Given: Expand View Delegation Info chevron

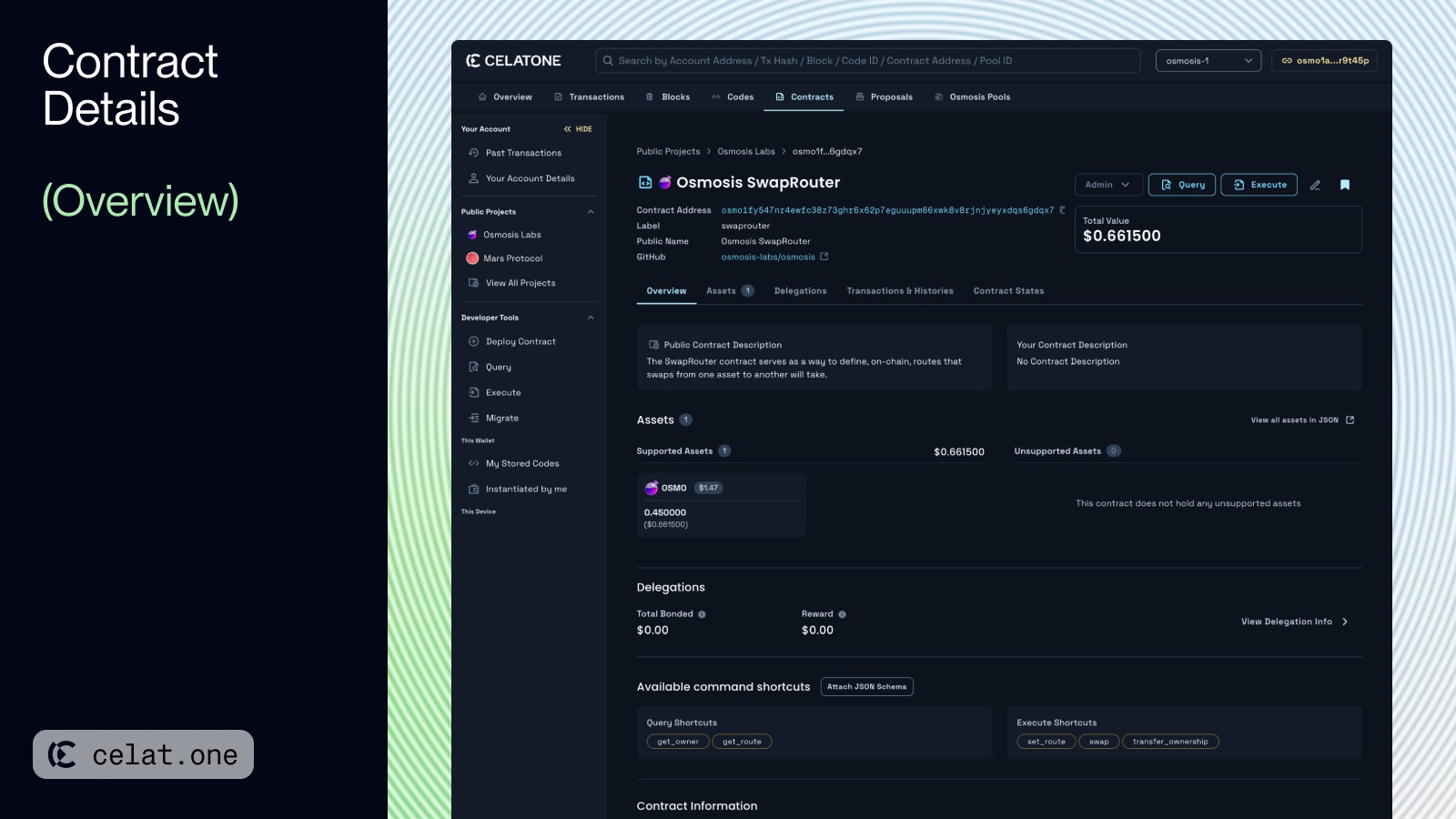Looking at the screenshot, I should (1345, 622).
